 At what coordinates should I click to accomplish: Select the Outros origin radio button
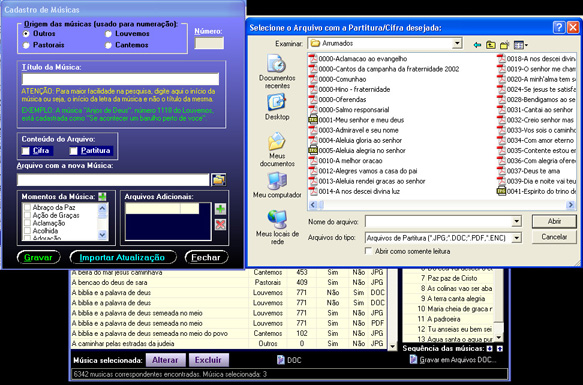pos(26,34)
